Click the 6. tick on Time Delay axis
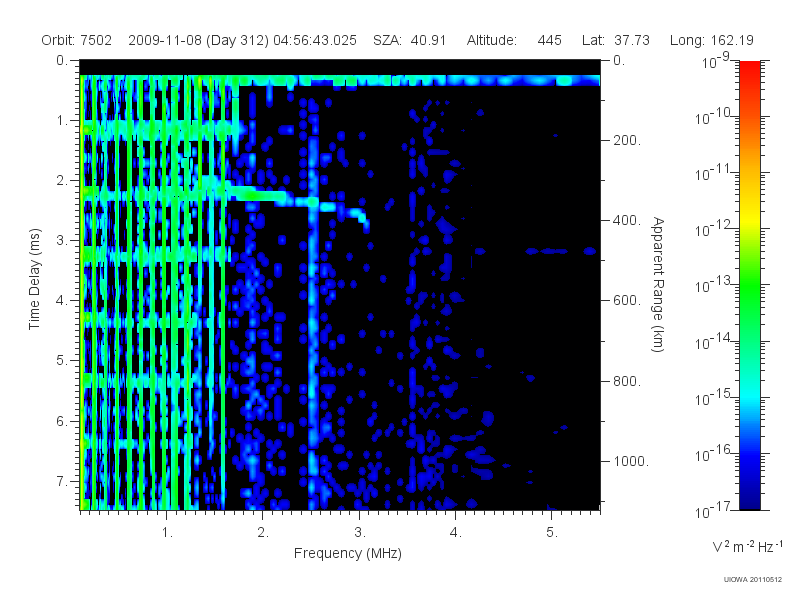The width and height of the screenshot is (800, 600). [62, 421]
